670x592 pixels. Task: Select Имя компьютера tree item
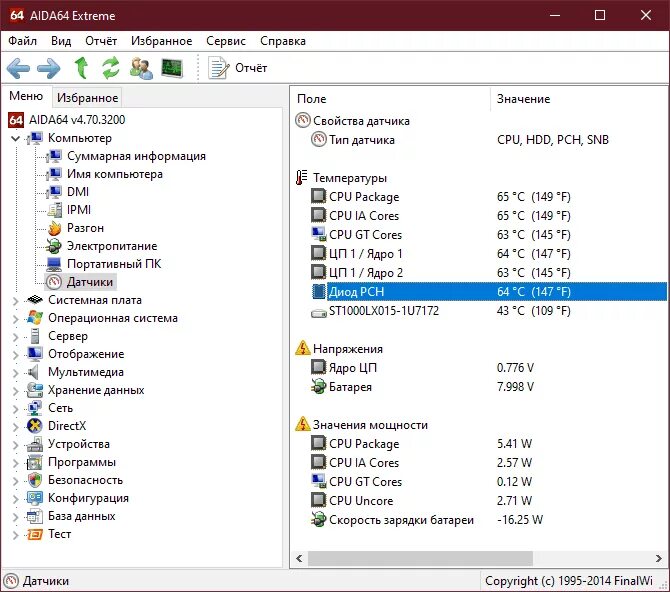[115, 174]
